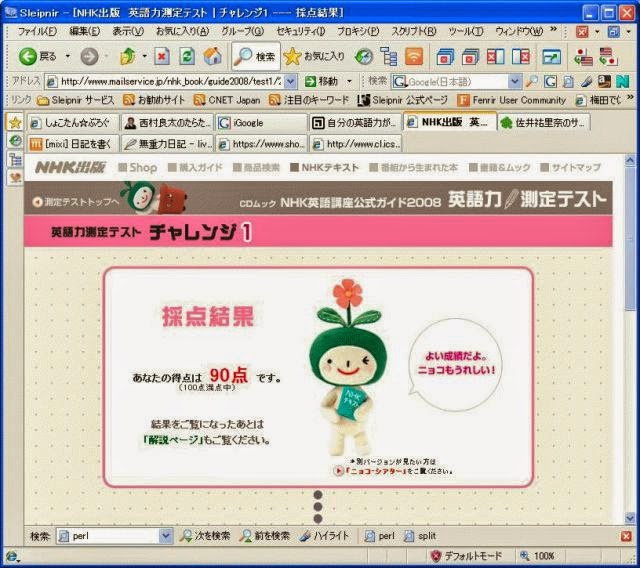Open the ツール(T) menu
This screenshot has width=640, height=568.
tap(466, 31)
